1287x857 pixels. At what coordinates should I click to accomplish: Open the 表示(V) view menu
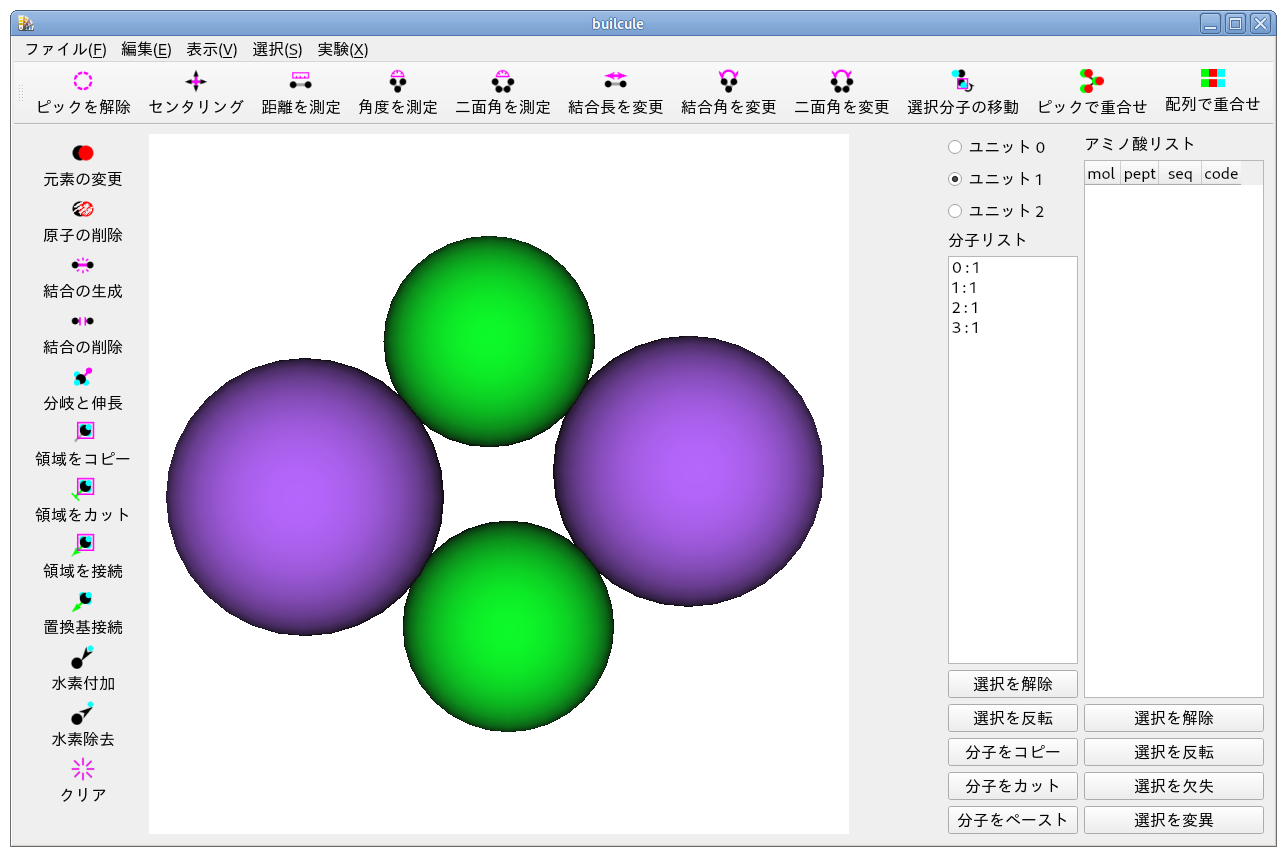[x=211, y=50]
